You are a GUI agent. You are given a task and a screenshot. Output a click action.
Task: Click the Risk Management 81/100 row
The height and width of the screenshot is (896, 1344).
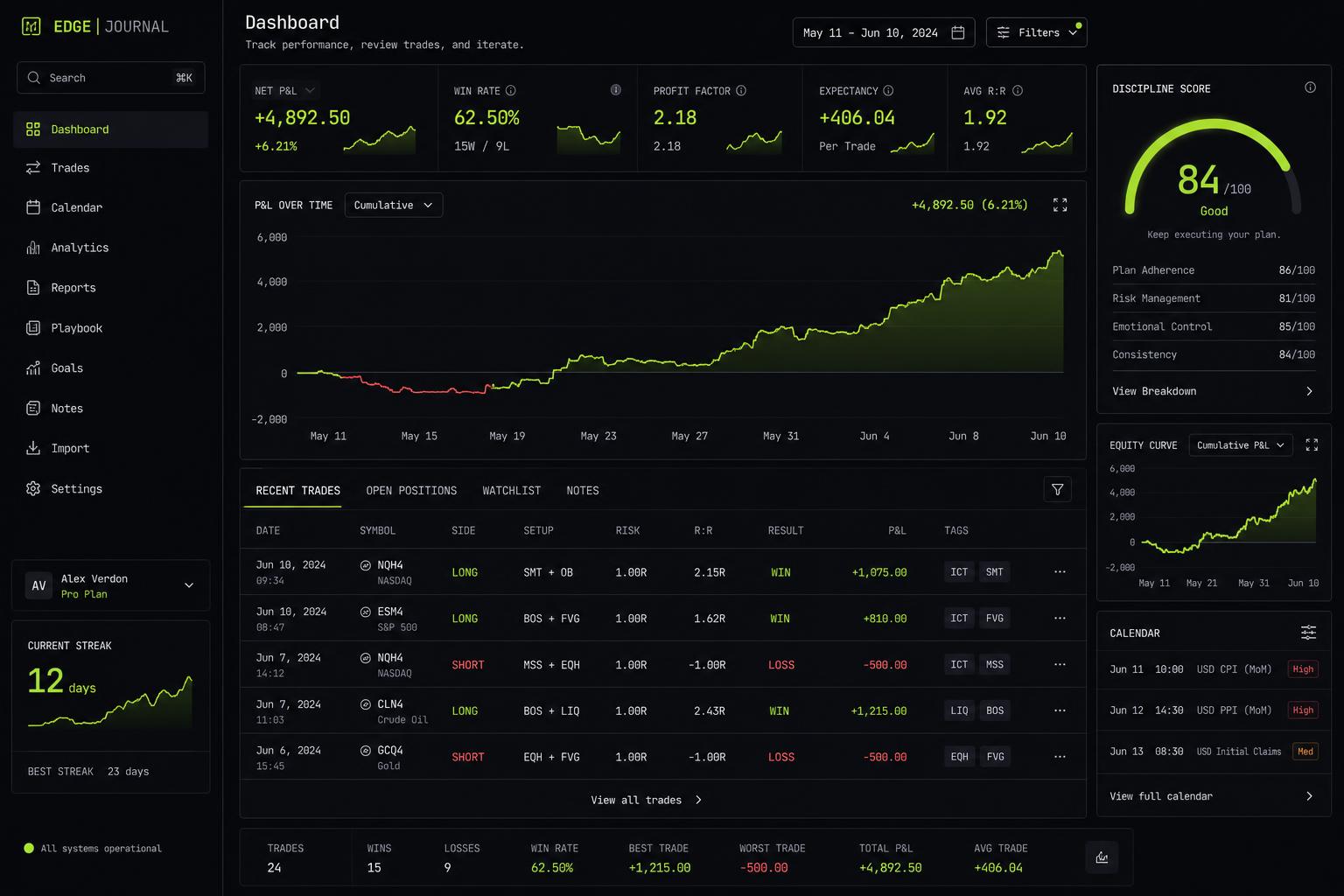tap(1214, 298)
